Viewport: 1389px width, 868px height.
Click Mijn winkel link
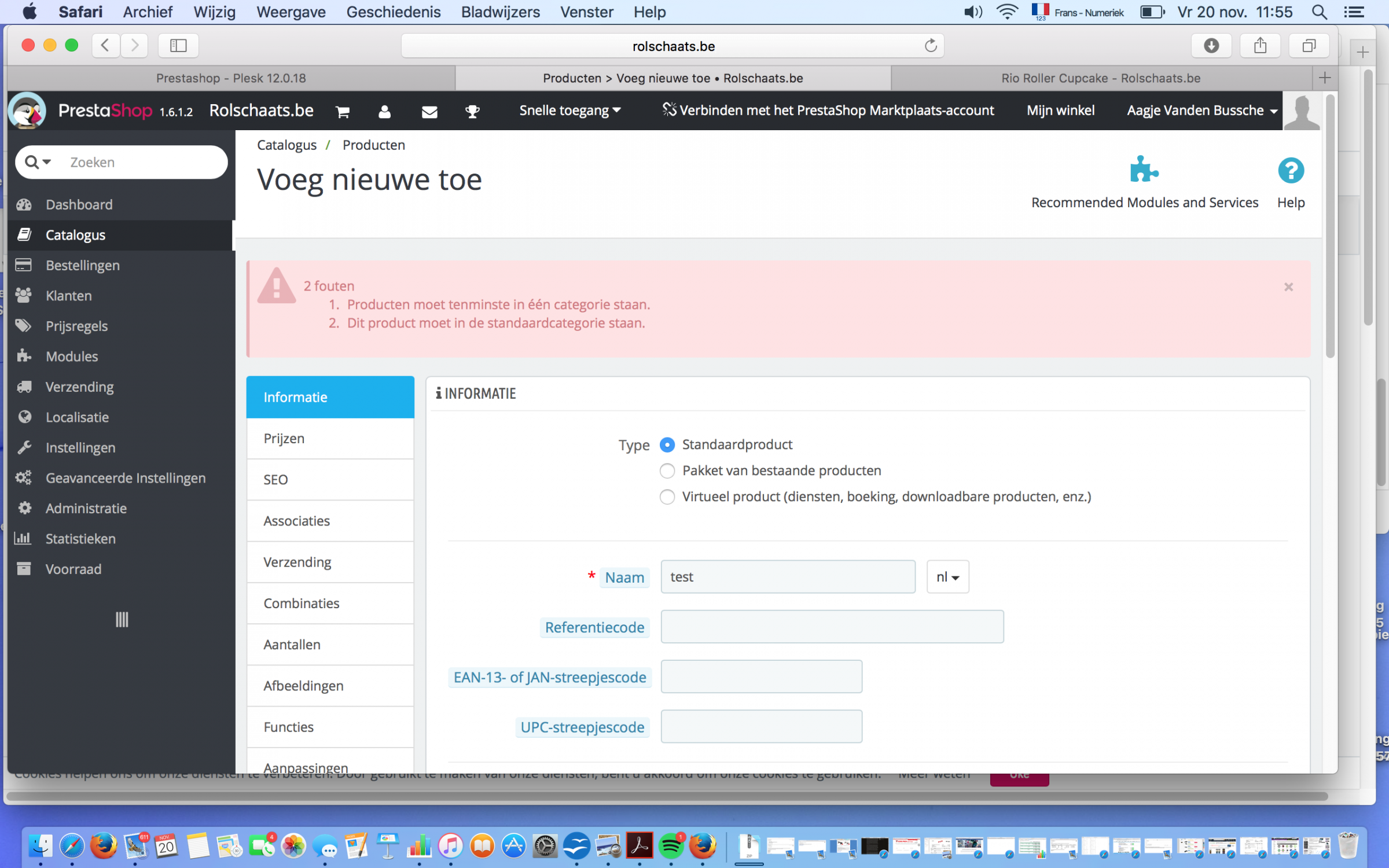[x=1060, y=111]
